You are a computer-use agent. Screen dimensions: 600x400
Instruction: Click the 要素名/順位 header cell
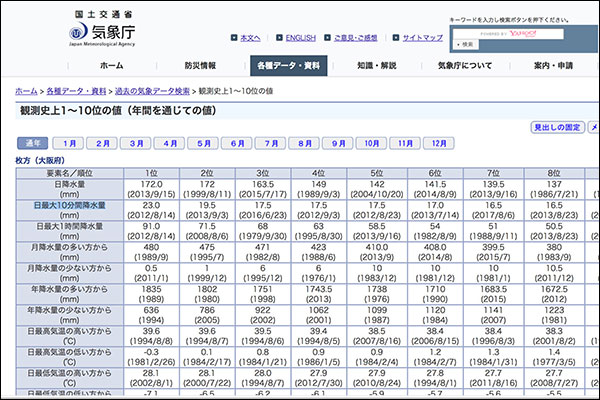click(x=70, y=173)
